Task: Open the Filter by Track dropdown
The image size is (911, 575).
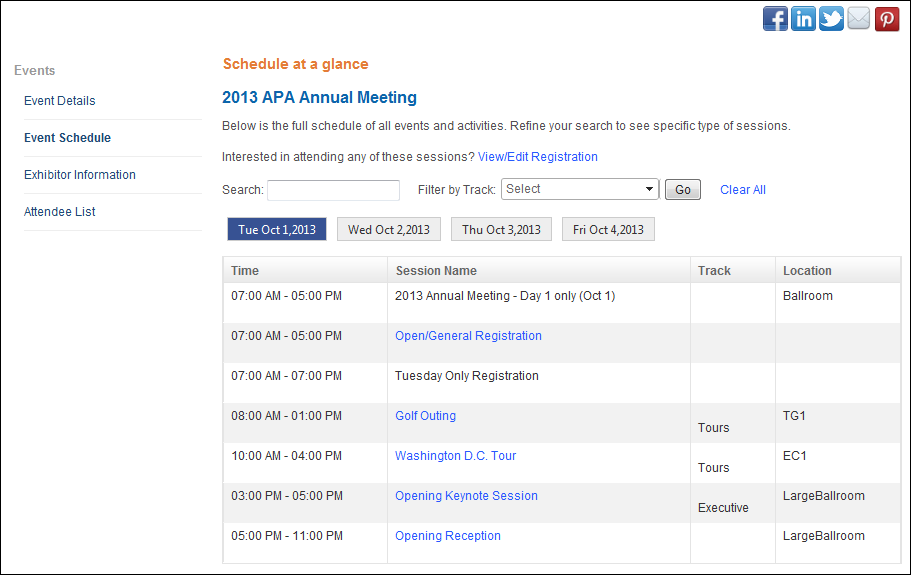Action: pyautogui.click(x=580, y=189)
